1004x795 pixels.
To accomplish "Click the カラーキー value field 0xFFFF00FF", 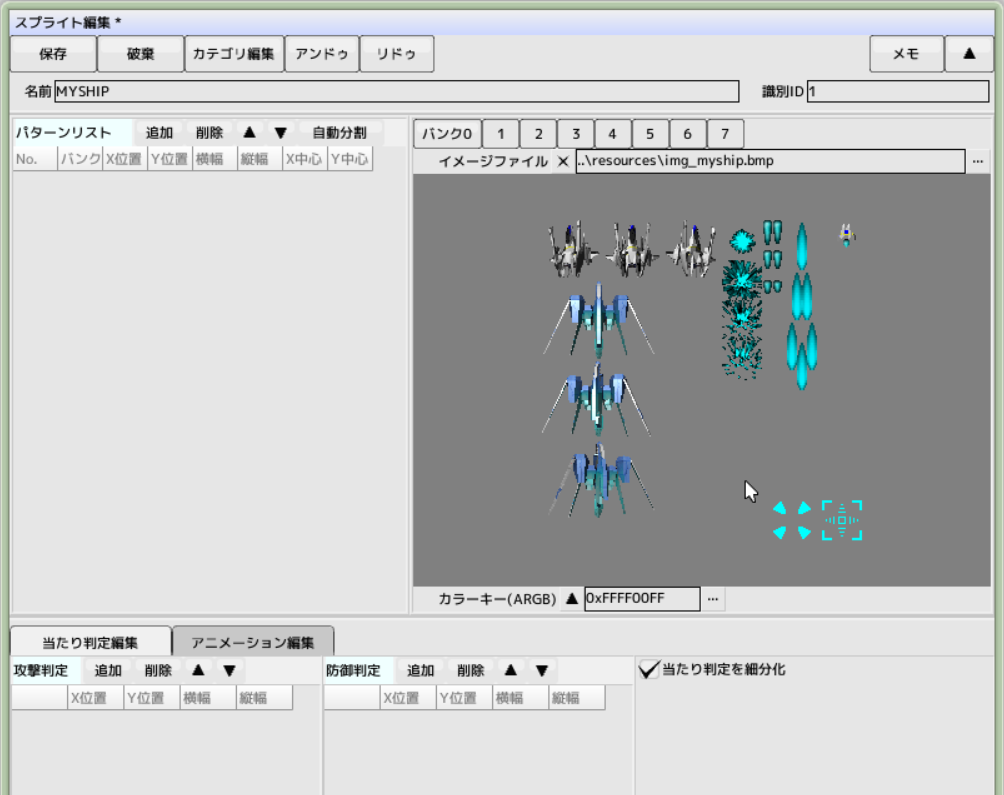I will [641, 599].
